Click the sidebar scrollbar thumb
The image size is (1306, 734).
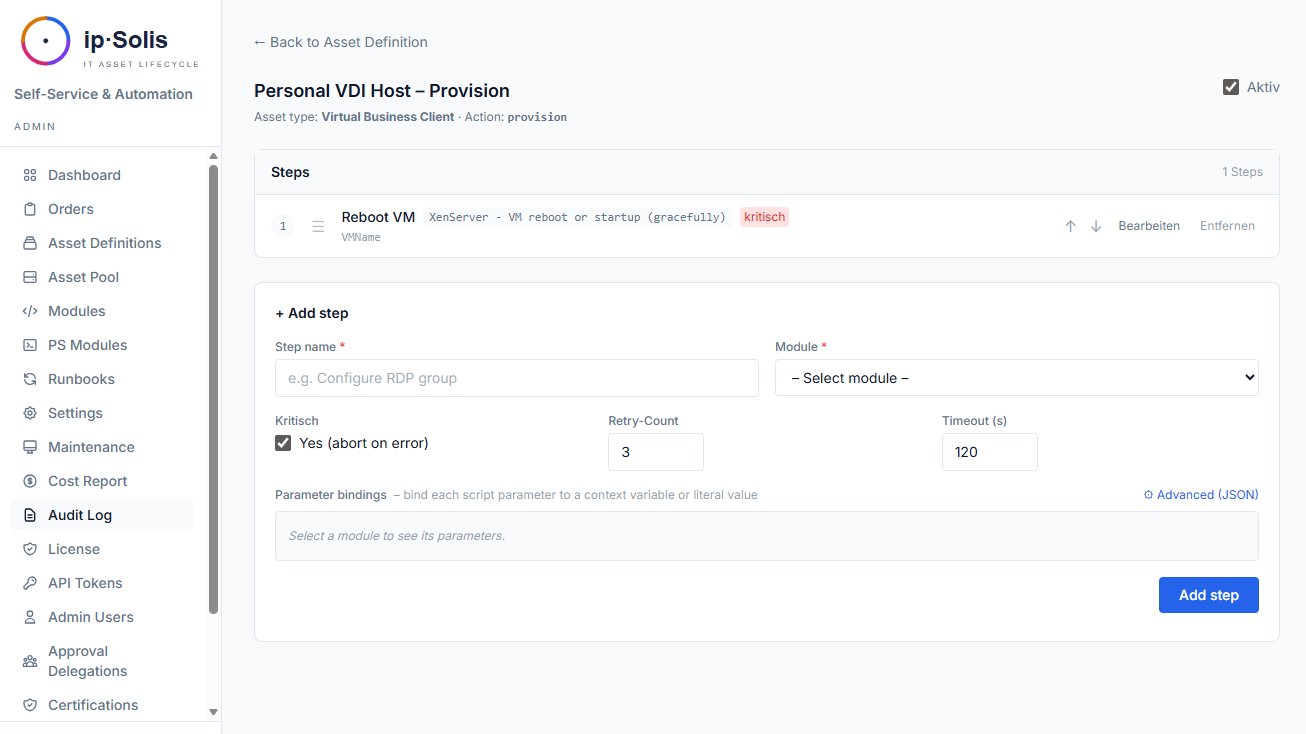(x=213, y=389)
